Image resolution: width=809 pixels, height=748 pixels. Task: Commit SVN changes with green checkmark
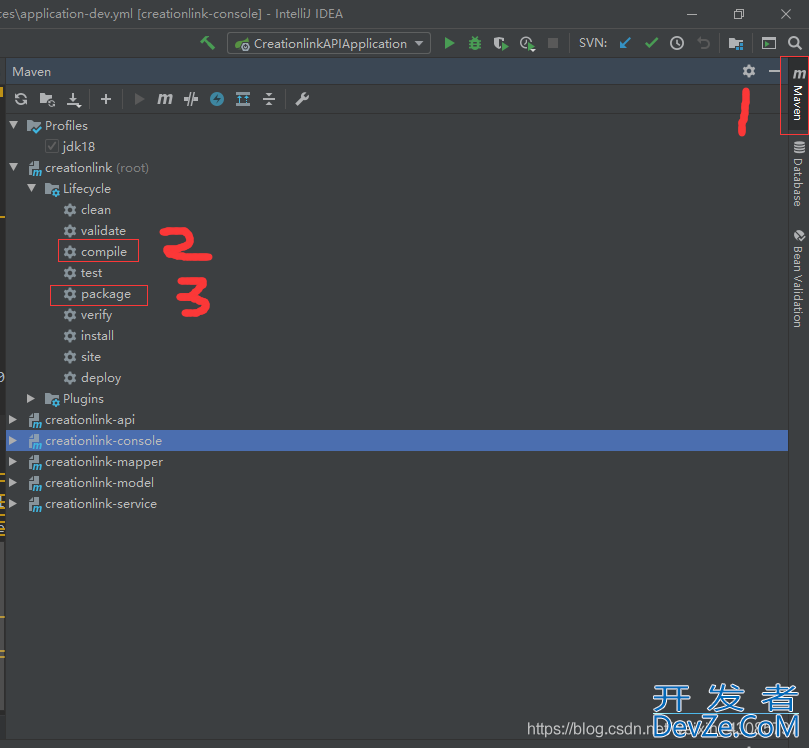coord(651,43)
